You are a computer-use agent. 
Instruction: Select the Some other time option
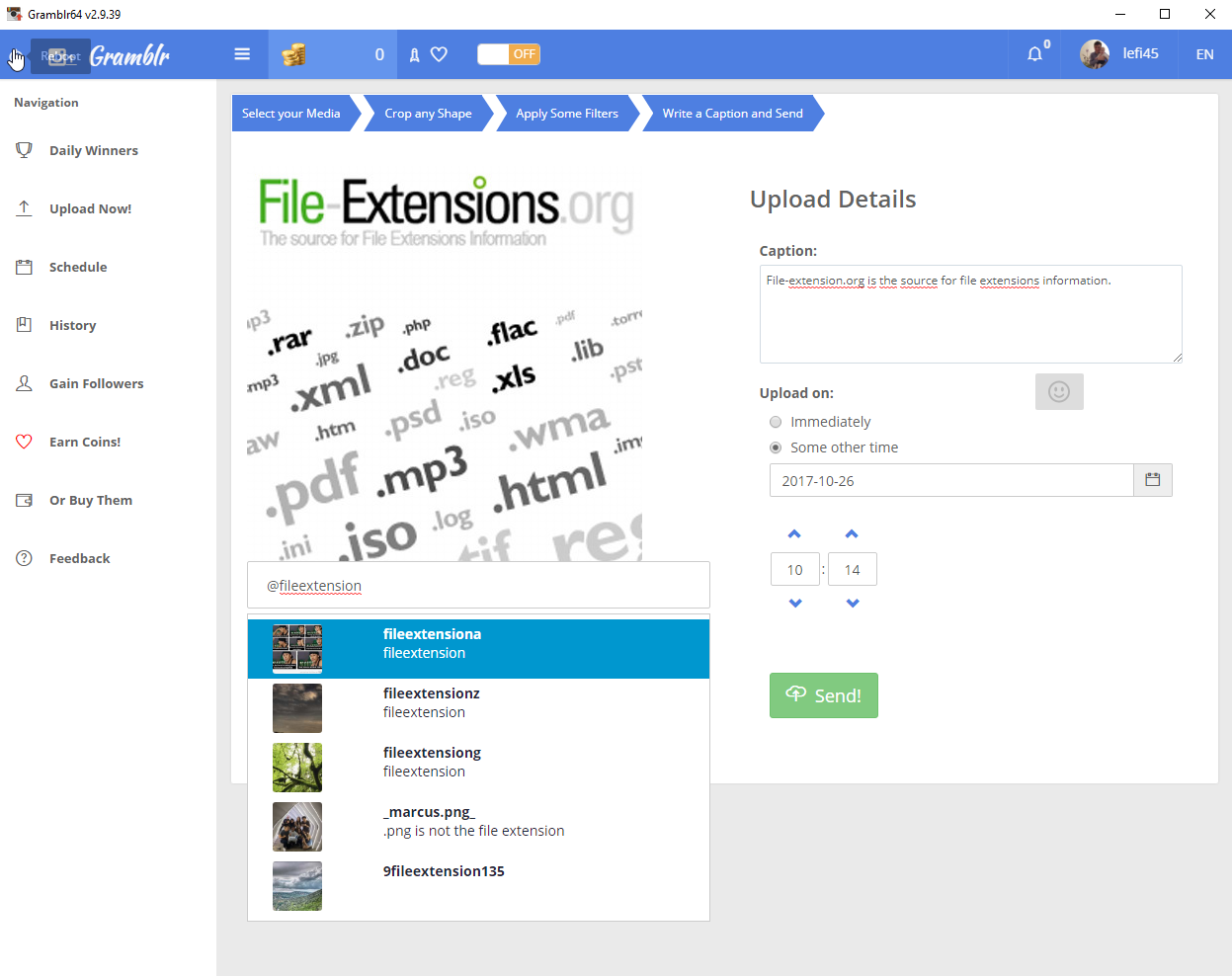click(776, 447)
